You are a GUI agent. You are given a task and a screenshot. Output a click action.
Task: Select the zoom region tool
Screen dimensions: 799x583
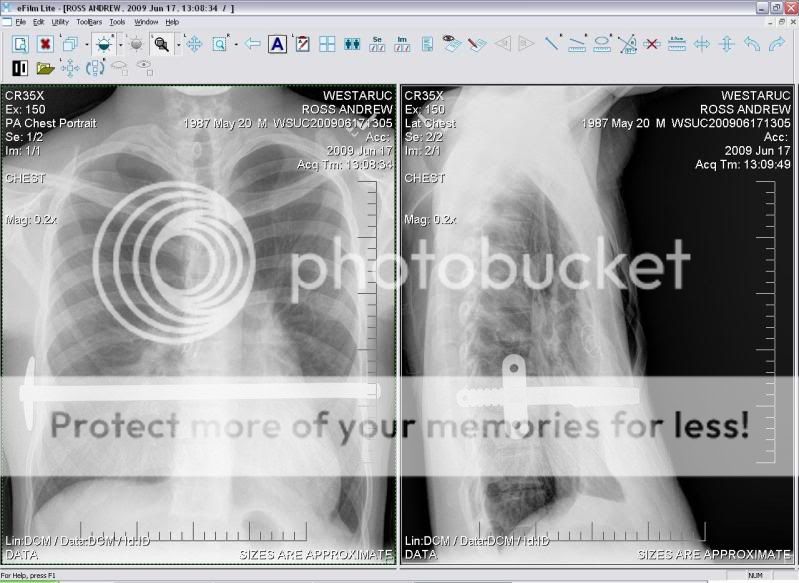click(220, 44)
